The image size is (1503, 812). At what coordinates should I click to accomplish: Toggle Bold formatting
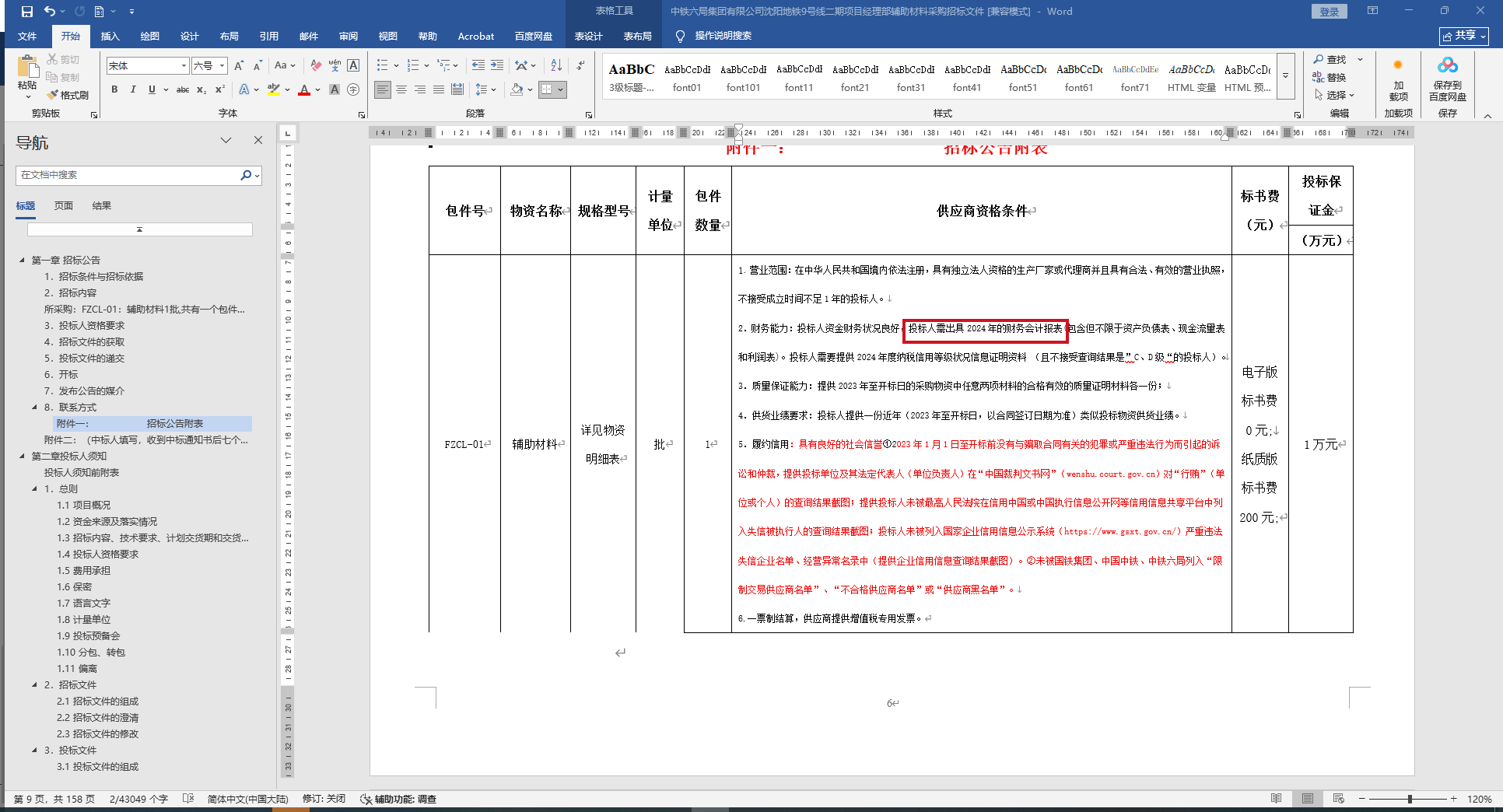pos(114,90)
